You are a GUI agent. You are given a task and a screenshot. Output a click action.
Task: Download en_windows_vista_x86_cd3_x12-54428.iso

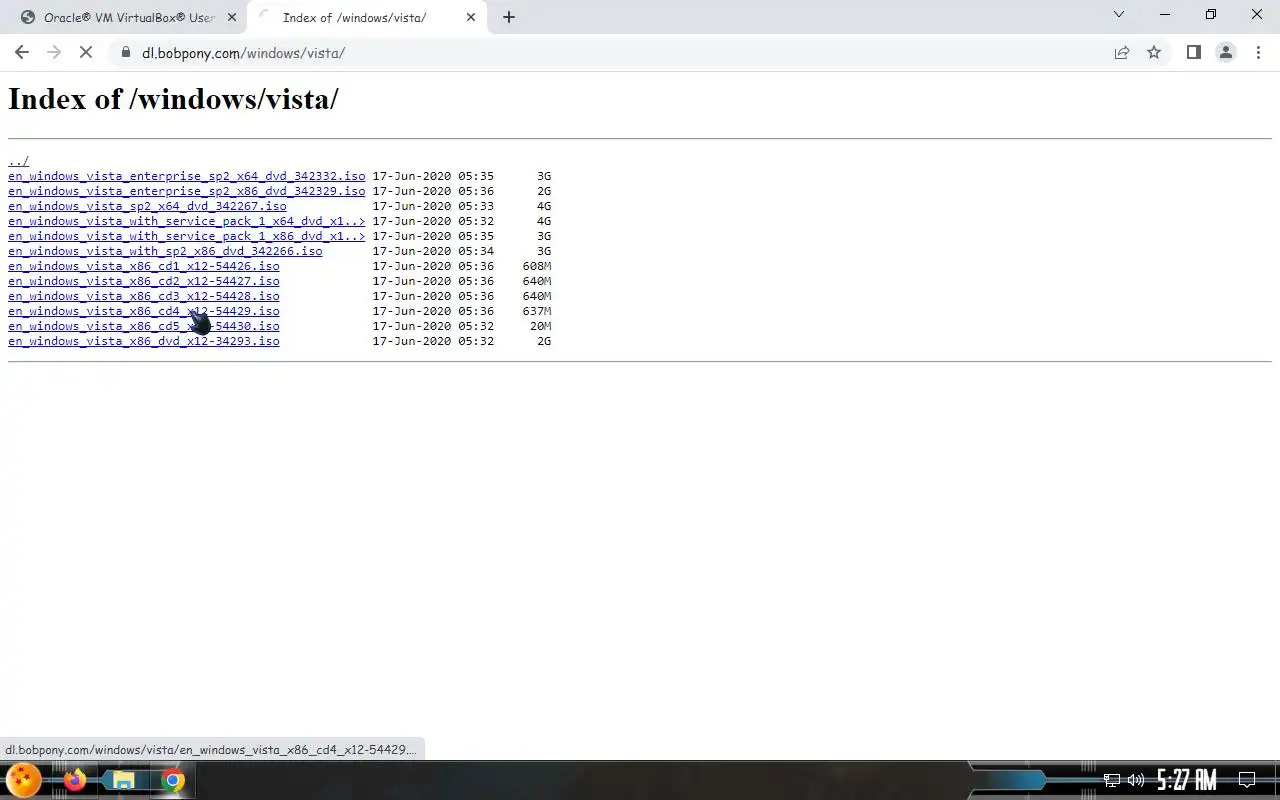point(144,296)
